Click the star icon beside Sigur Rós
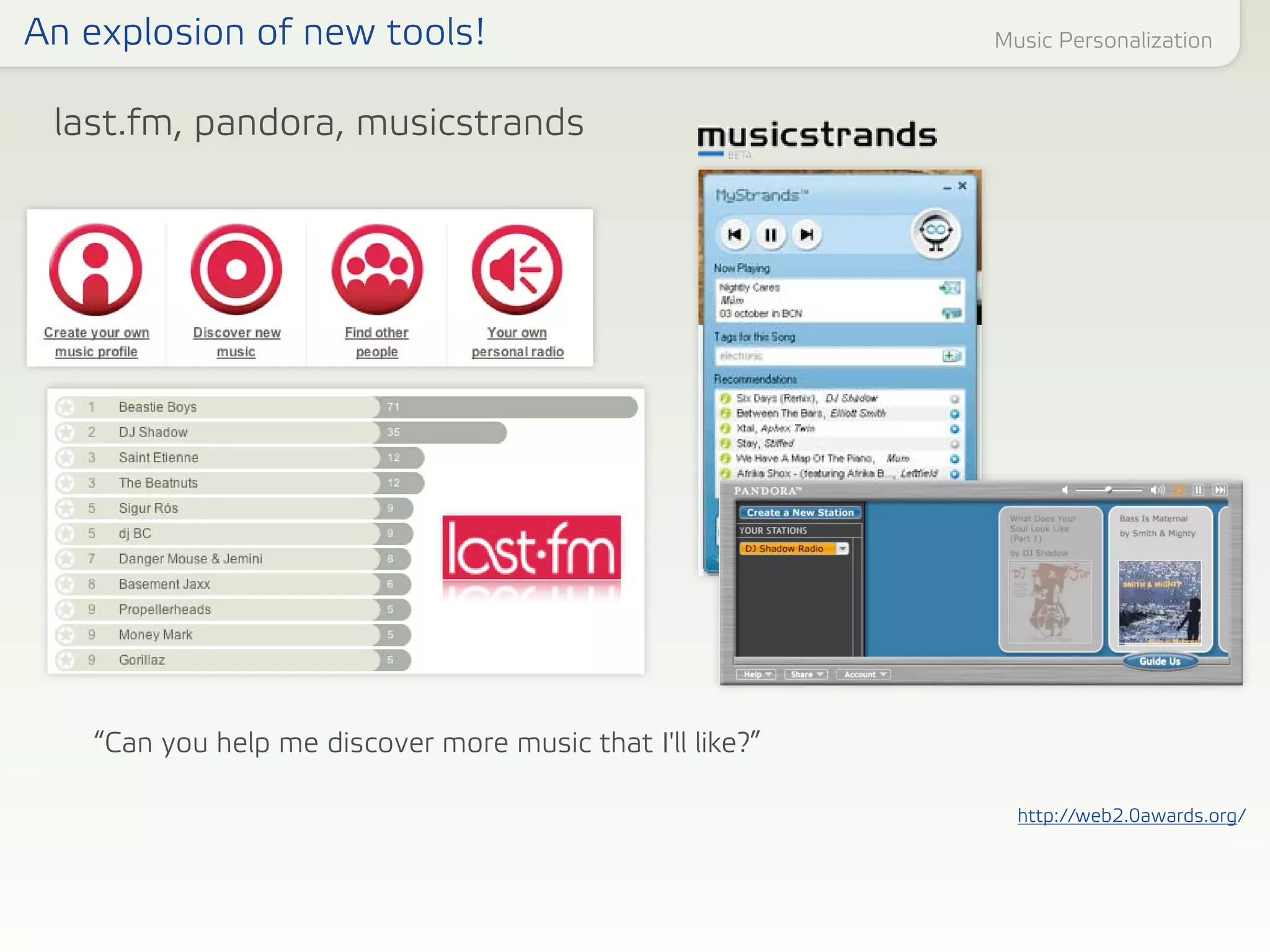 [65, 508]
